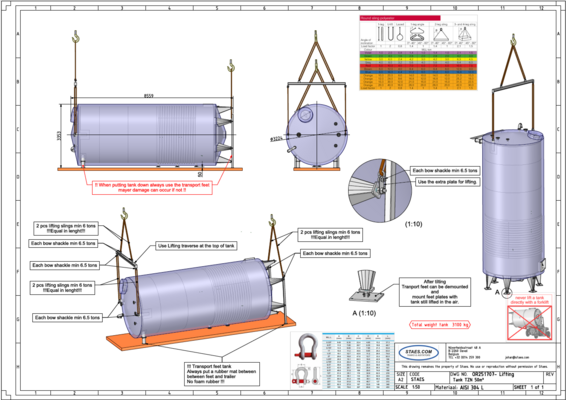This screenshot has width=566, height=400.
Task: Select the drawing property copyright notice
Action: (475, 366)
